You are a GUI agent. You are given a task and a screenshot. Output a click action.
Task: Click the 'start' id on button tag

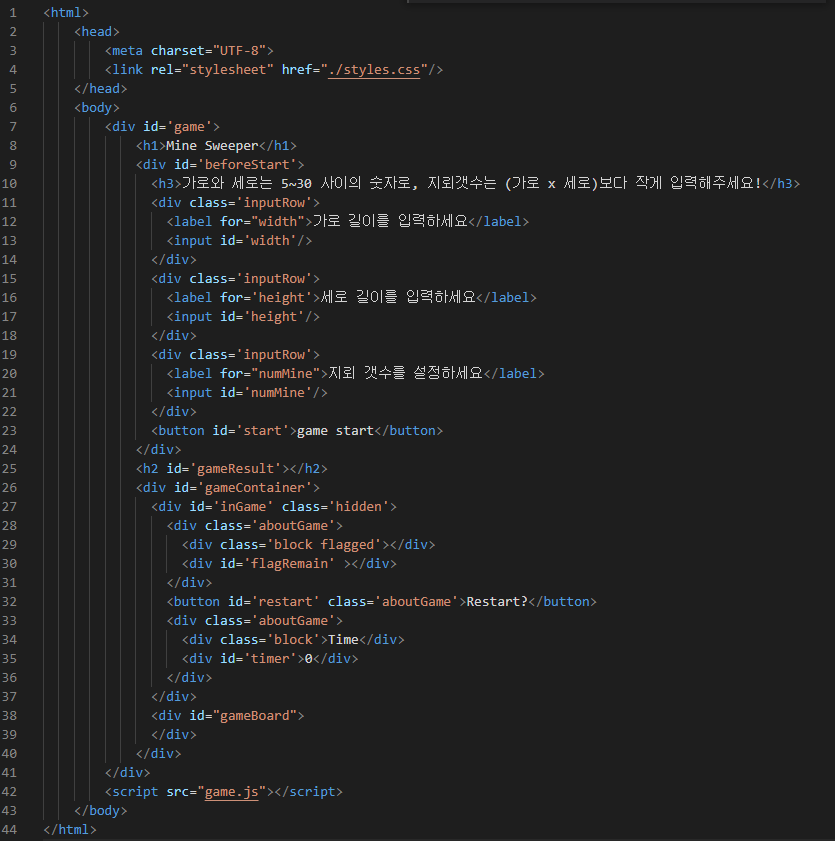point(262,431)
